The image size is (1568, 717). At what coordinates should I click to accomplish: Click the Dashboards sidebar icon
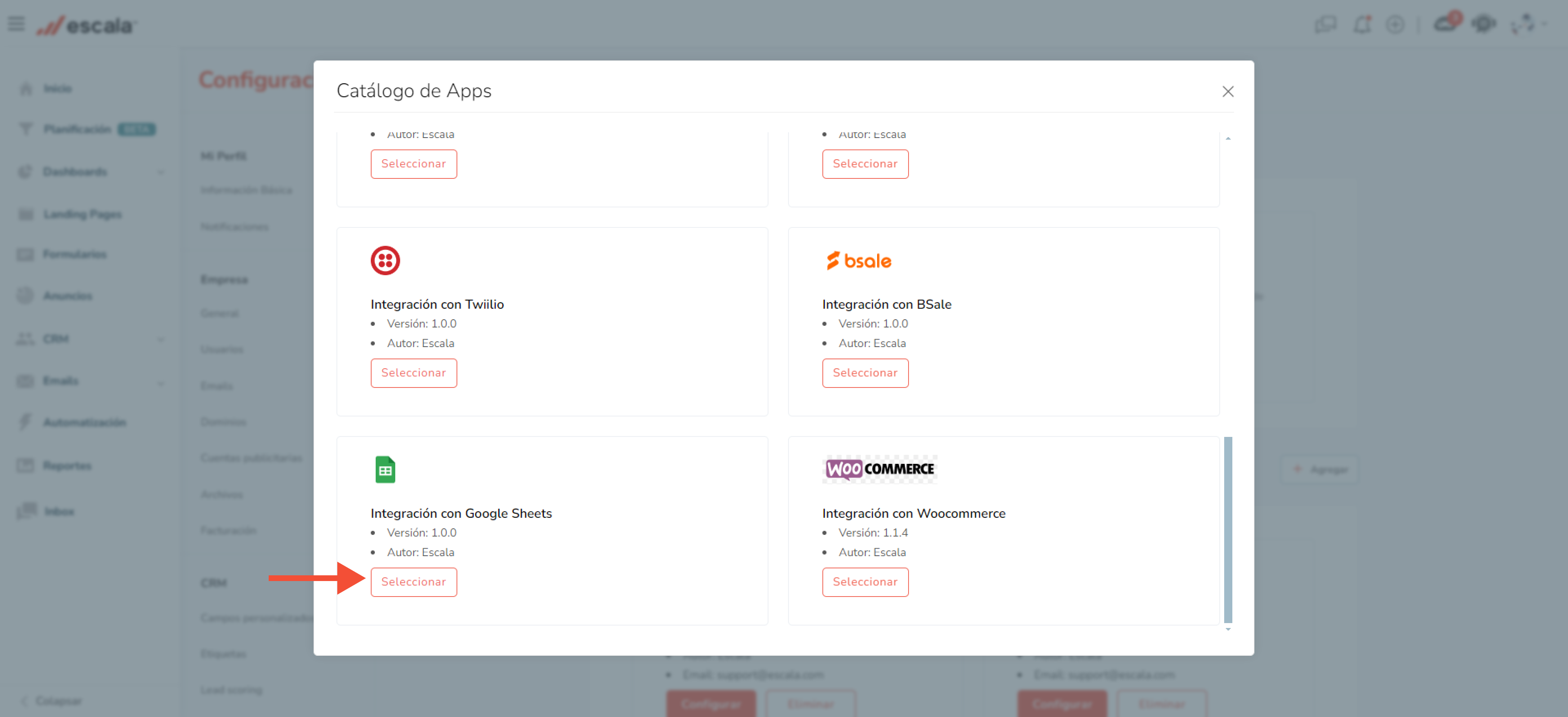pyautogui.click(x=25, y=171)
